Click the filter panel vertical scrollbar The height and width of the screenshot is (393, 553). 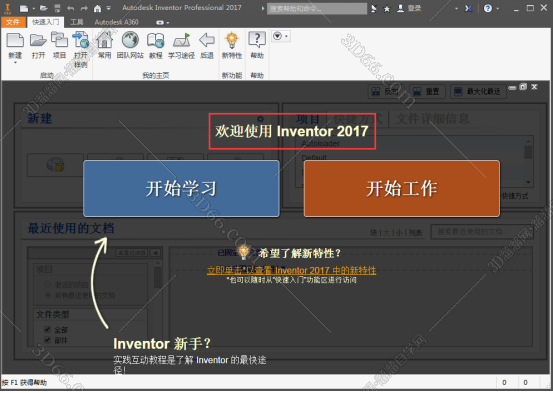pyautogui.click(x=158, y=278)
